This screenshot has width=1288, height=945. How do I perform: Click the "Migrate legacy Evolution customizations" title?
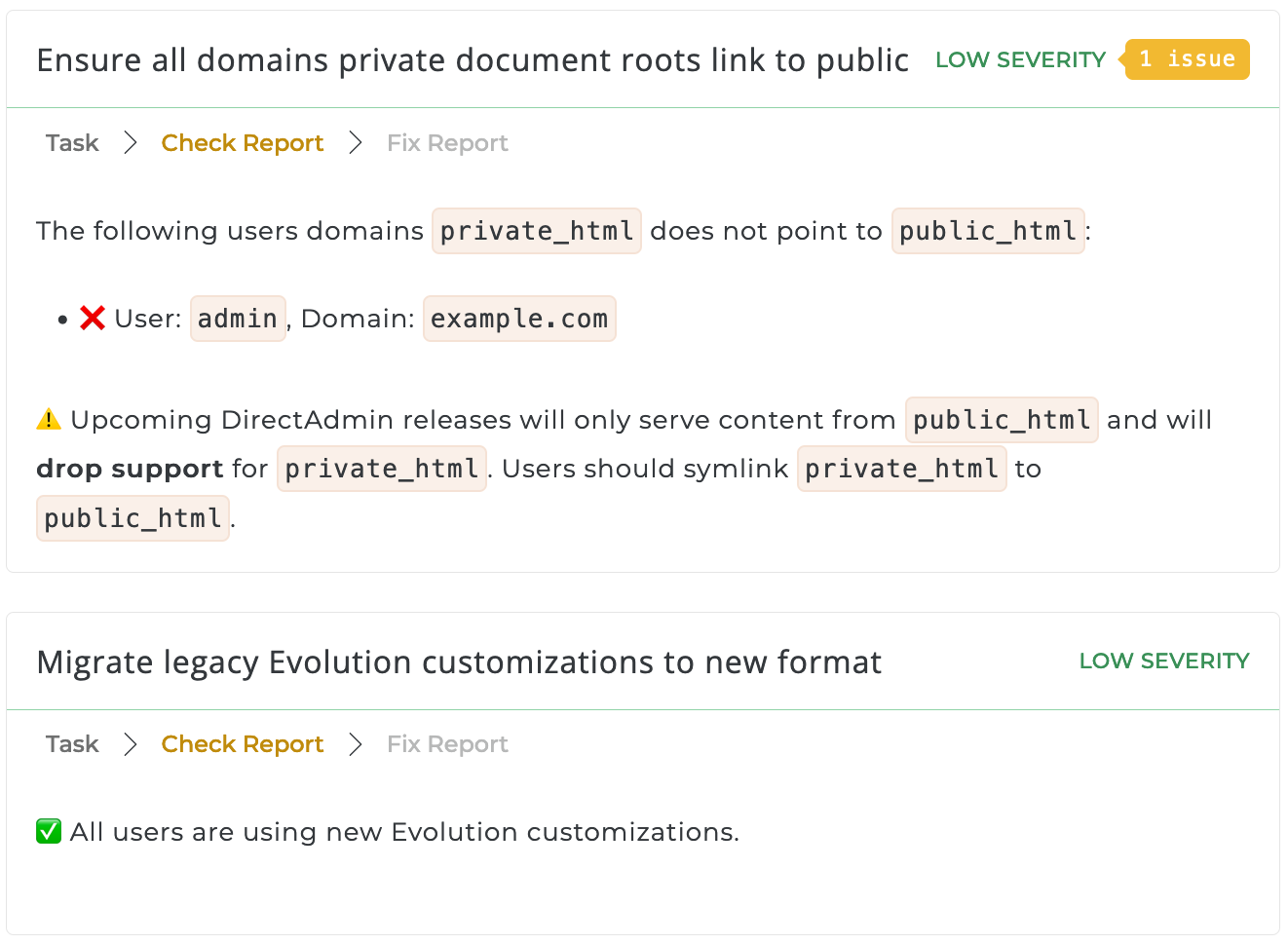[x=459, y=662]
